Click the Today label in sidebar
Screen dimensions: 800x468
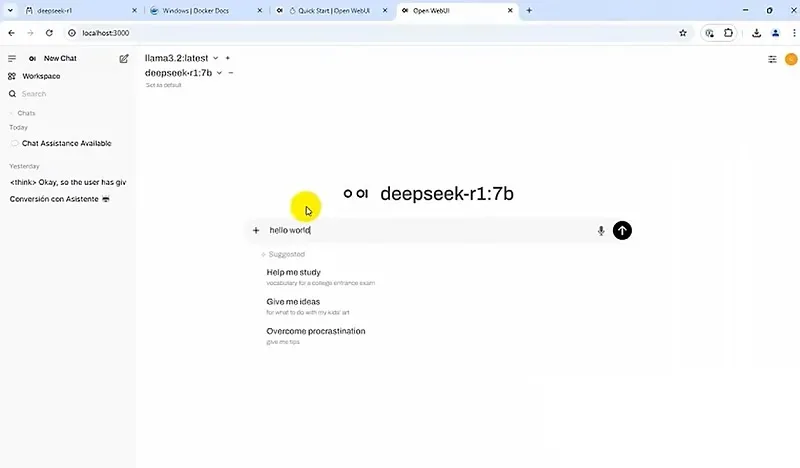coord(18,128)
